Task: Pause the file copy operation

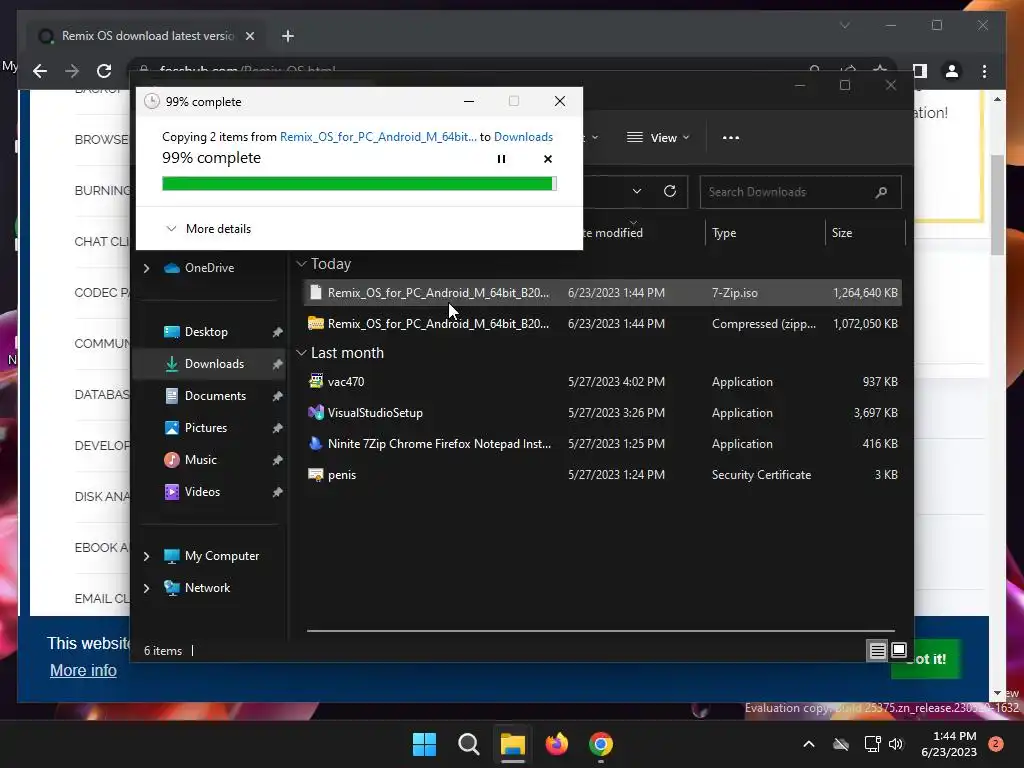Action: coord(502,159)
